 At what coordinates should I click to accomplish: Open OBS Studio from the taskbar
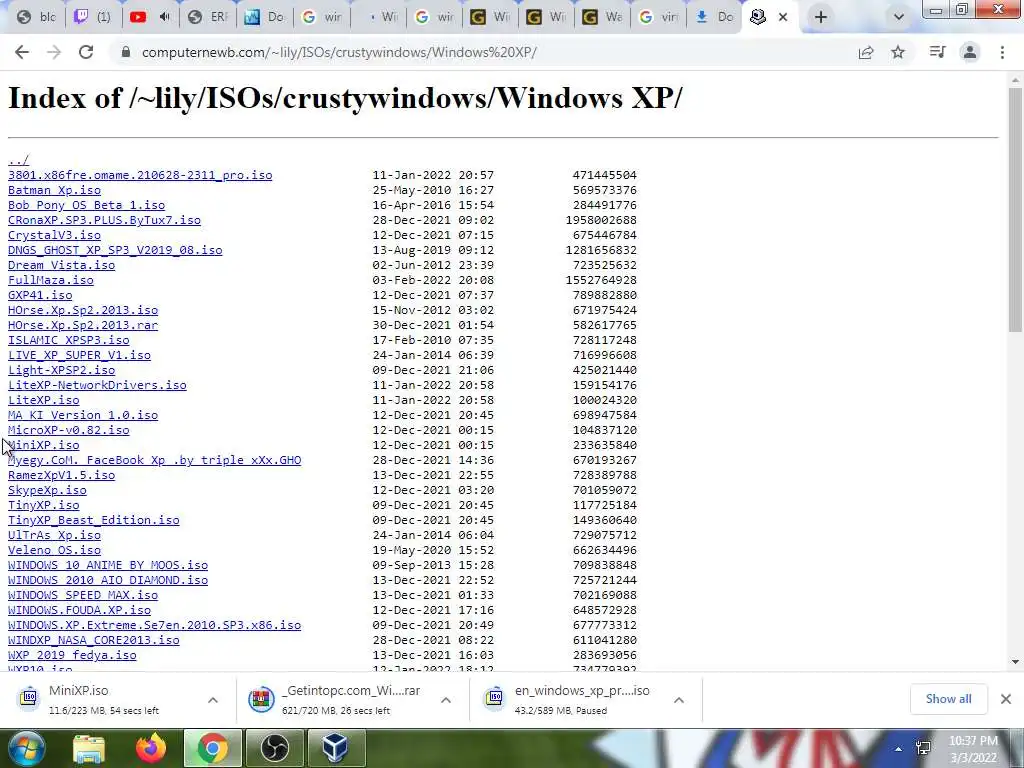(274, 748)
